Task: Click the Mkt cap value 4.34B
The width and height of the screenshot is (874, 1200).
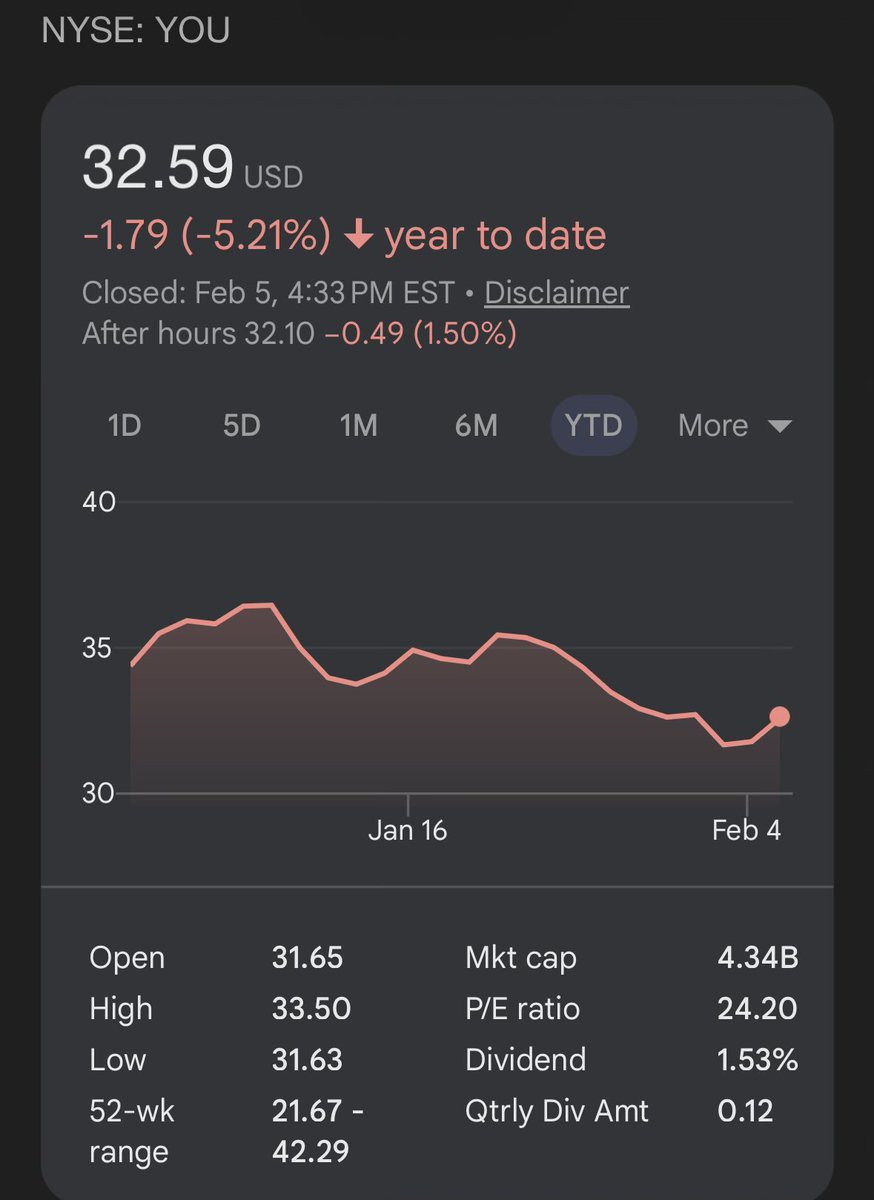Action: click(x=758, y=957)
